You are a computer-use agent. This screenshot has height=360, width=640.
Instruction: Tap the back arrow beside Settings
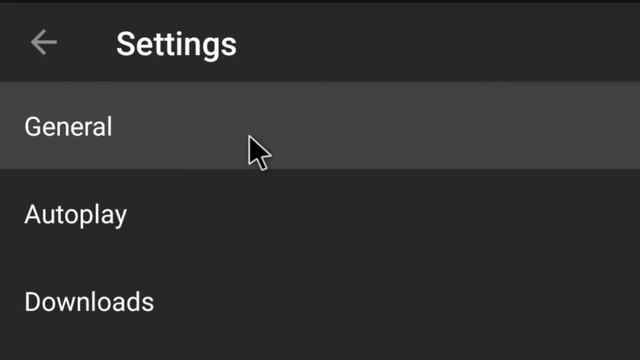tap(44, 42)
